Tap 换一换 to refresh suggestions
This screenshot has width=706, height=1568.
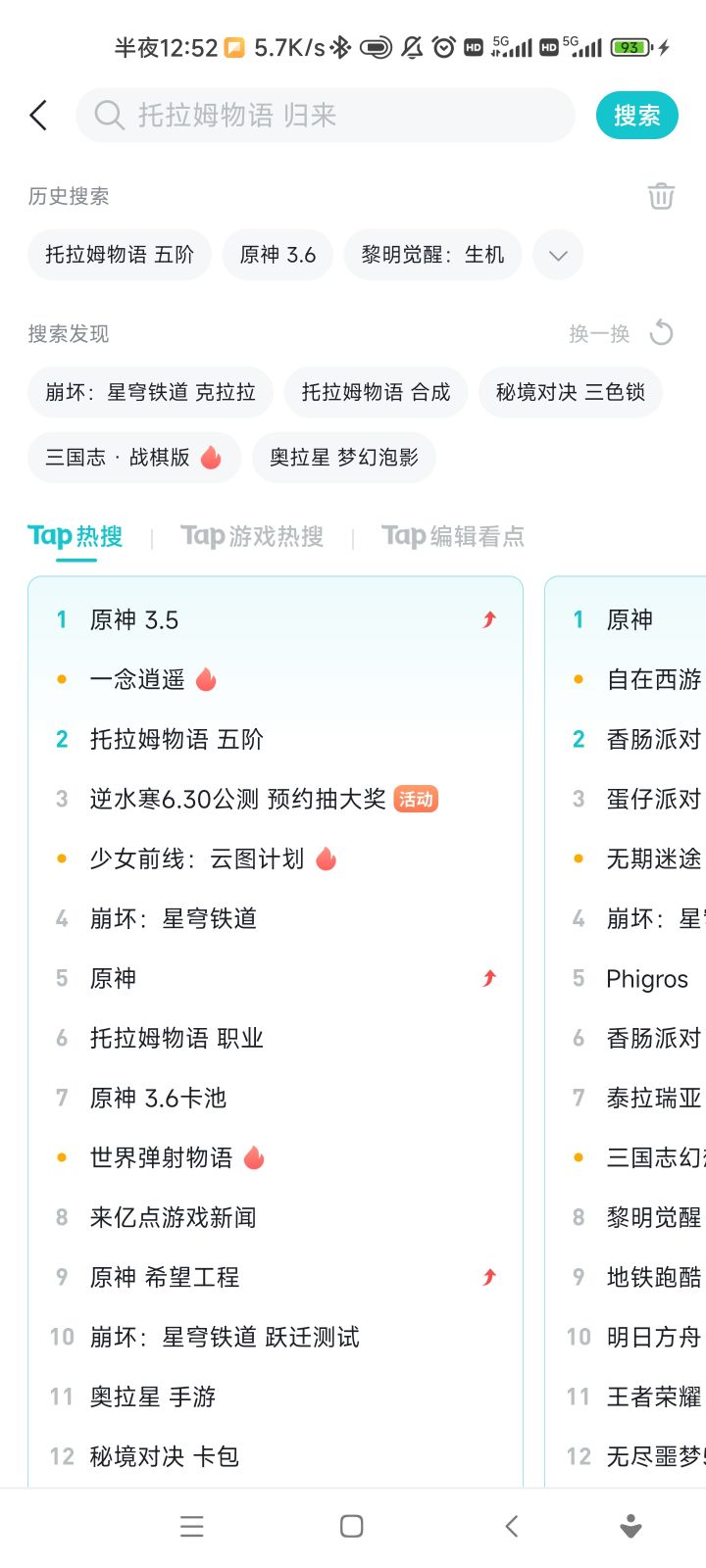click(599, 334)
